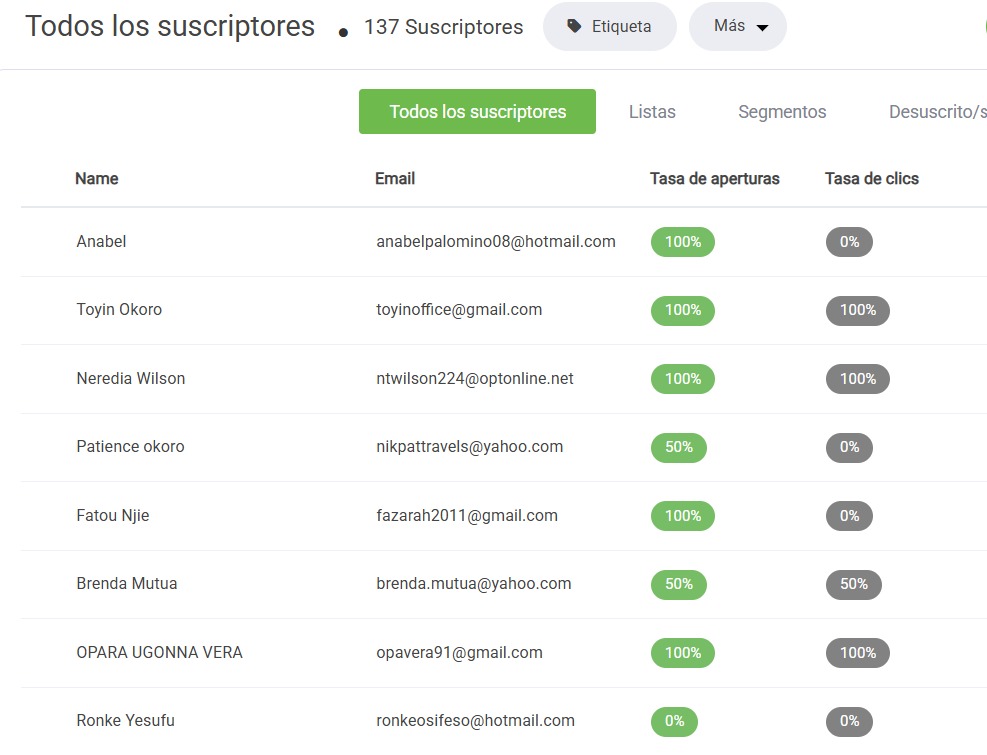987x755 pixels.
Task: Select the Fatou Njie subscriber row
Action: (504, 516)
